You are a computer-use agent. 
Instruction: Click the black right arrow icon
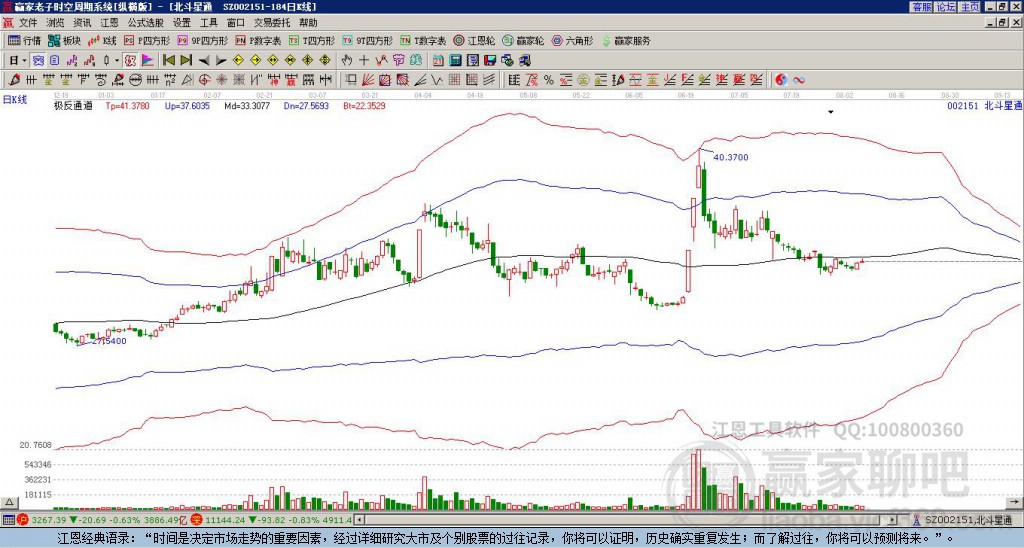[221, 61]
